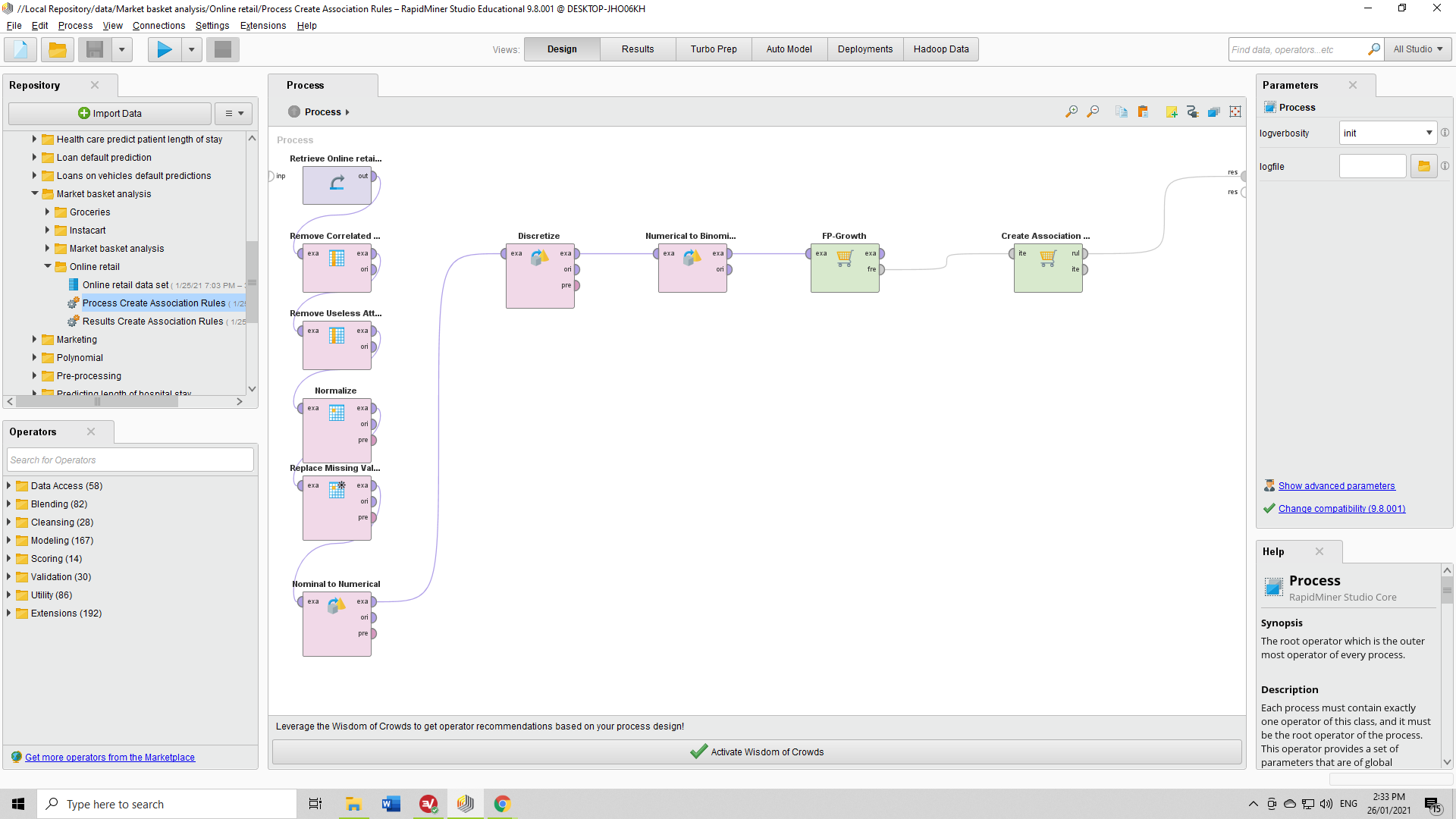Open Get more operators from the Marketplace
This screenshot has width=1456, height=819.
(110, 758)
